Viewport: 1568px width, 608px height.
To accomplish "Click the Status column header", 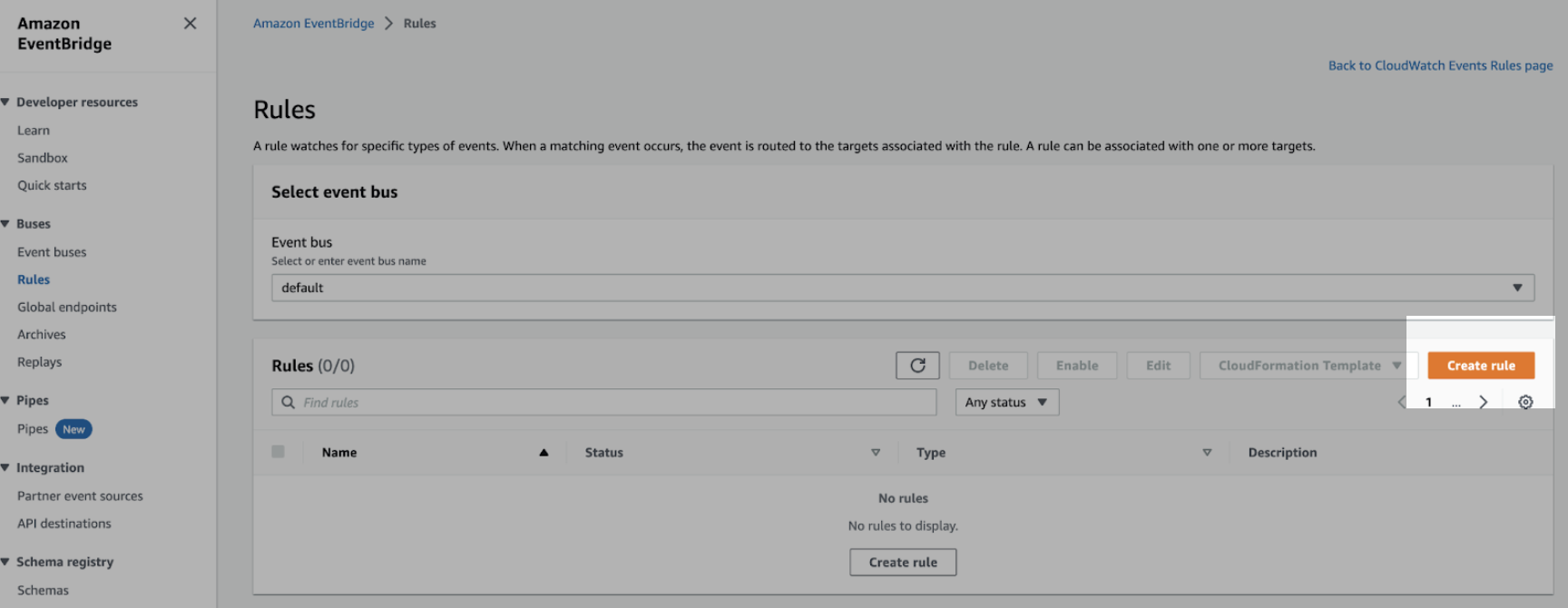I will 604,453.
